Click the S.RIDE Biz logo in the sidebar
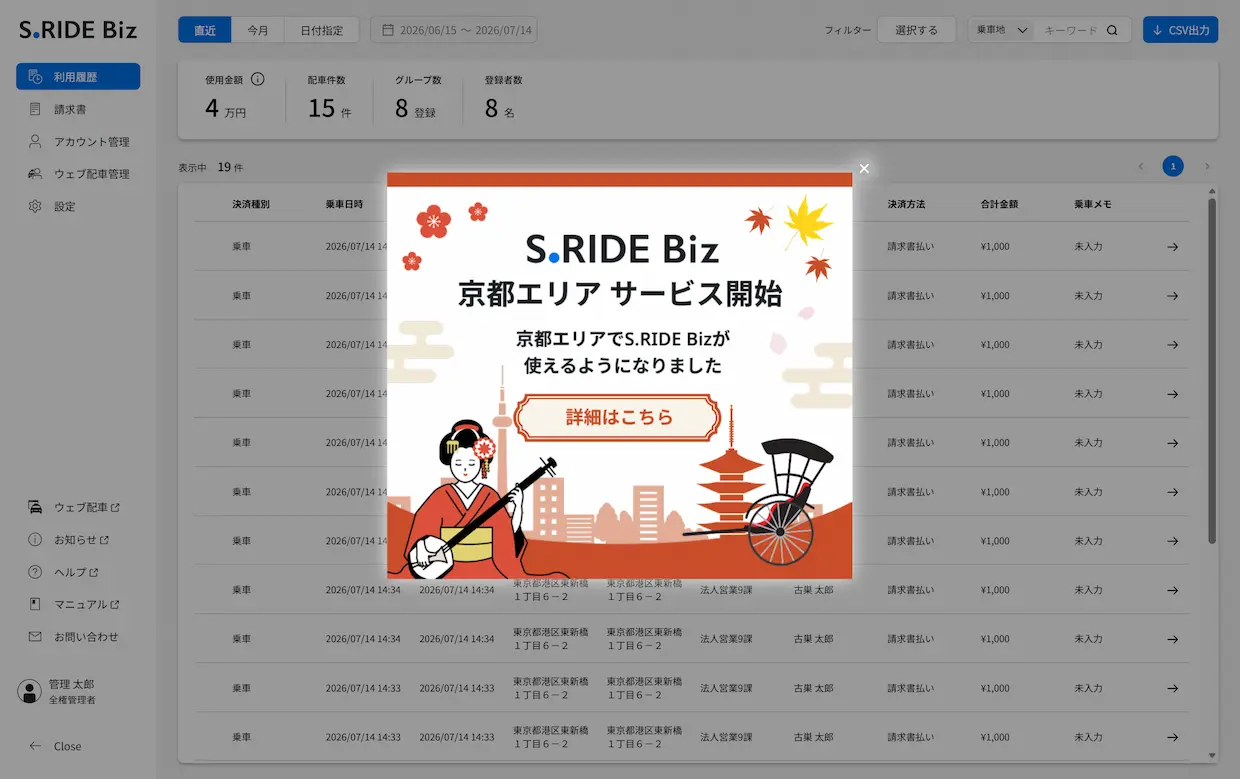Image resolution: width=1240 pixels, height=779 pixels. 78,30
